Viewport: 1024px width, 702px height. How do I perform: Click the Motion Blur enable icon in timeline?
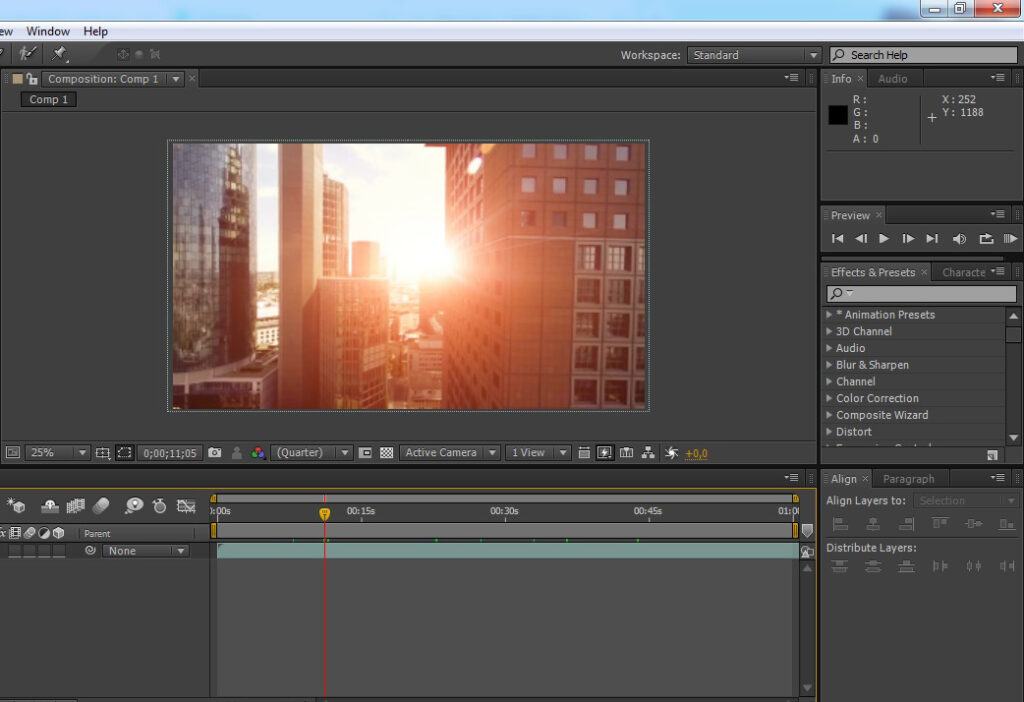pos(101,506)
